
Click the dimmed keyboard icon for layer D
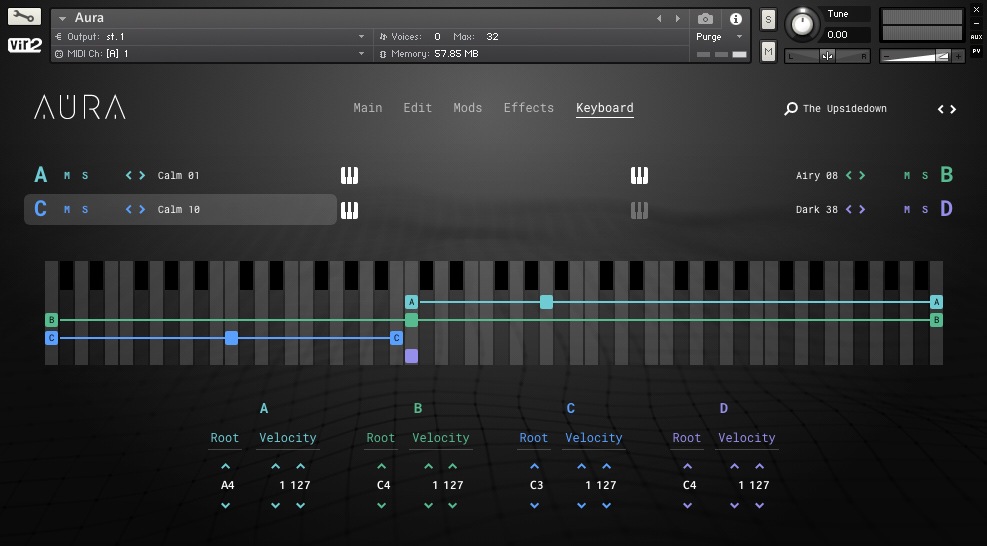[639, 210]
